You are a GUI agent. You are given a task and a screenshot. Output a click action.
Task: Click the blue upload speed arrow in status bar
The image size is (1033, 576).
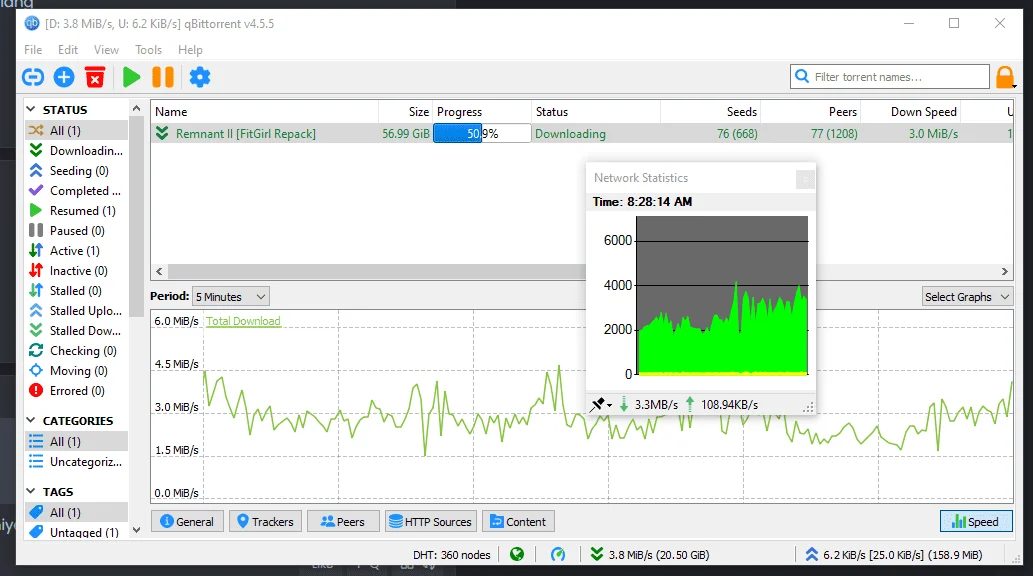pos(812,554)
